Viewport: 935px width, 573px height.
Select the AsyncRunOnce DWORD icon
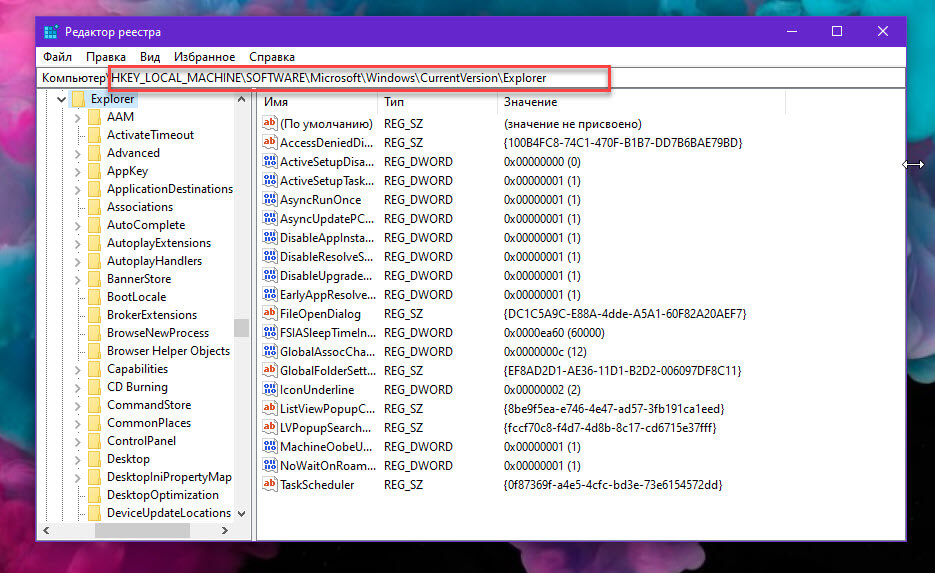pyautogui.click(x=270, y=200)
